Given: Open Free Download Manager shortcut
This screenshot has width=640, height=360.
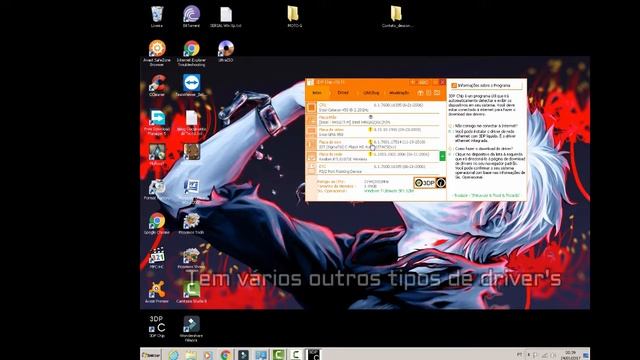Looking at the screenshot, I should (157, 122).
